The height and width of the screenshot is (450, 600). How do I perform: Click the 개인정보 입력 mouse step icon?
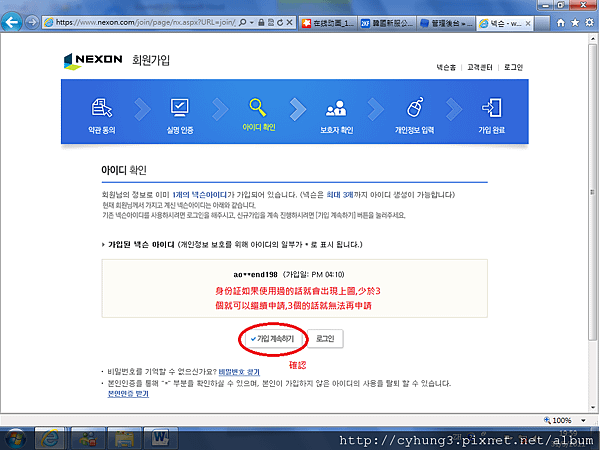(x=415, y=107)
